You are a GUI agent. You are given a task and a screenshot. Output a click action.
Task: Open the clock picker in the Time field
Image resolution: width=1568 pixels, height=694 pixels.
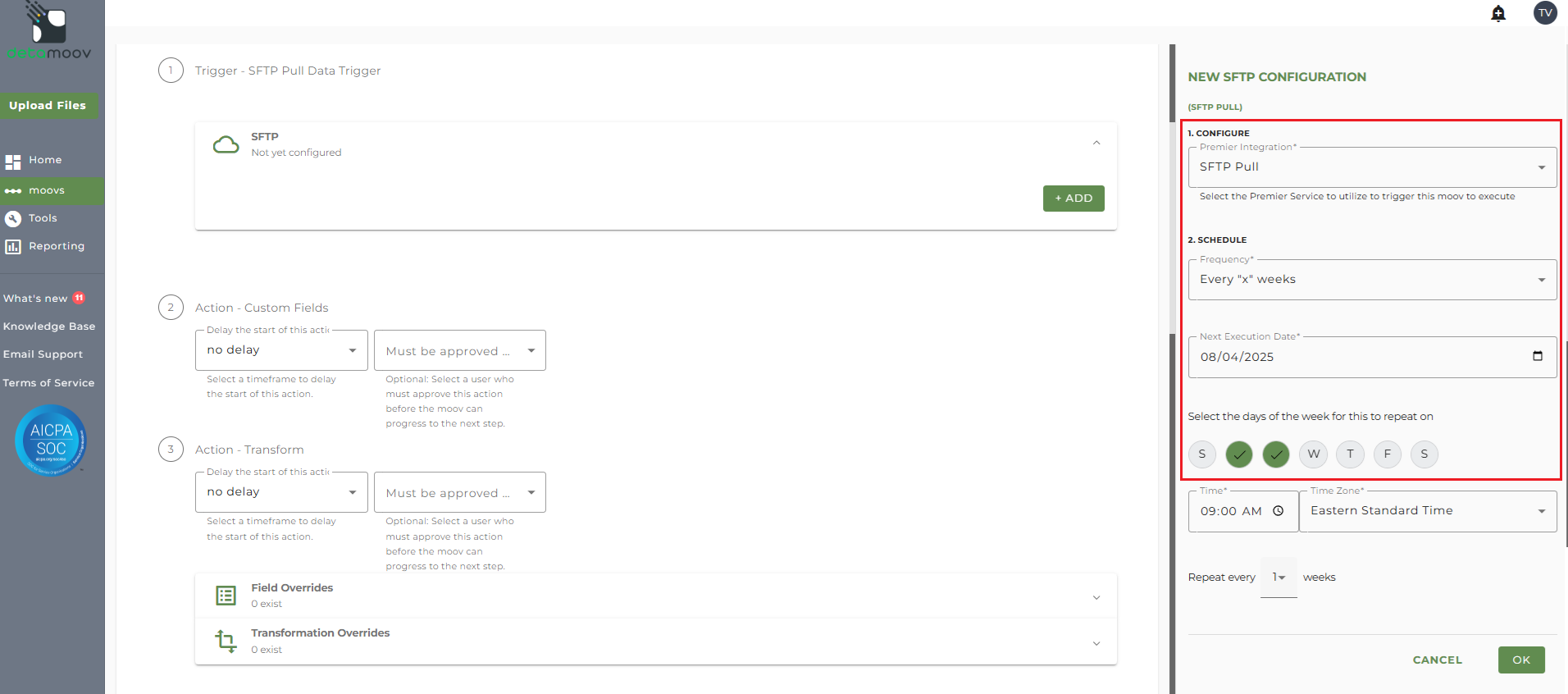click(x=1278, y=510)
